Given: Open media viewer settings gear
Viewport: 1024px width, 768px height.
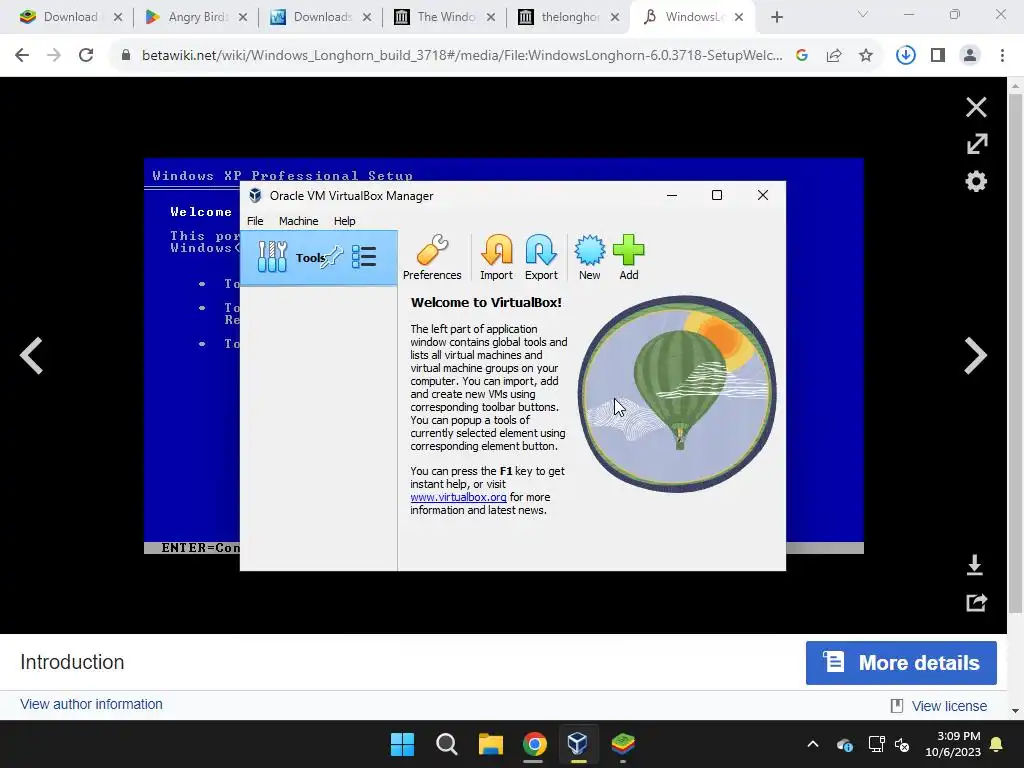Looking at the screenshot, I should coord(976,181).
